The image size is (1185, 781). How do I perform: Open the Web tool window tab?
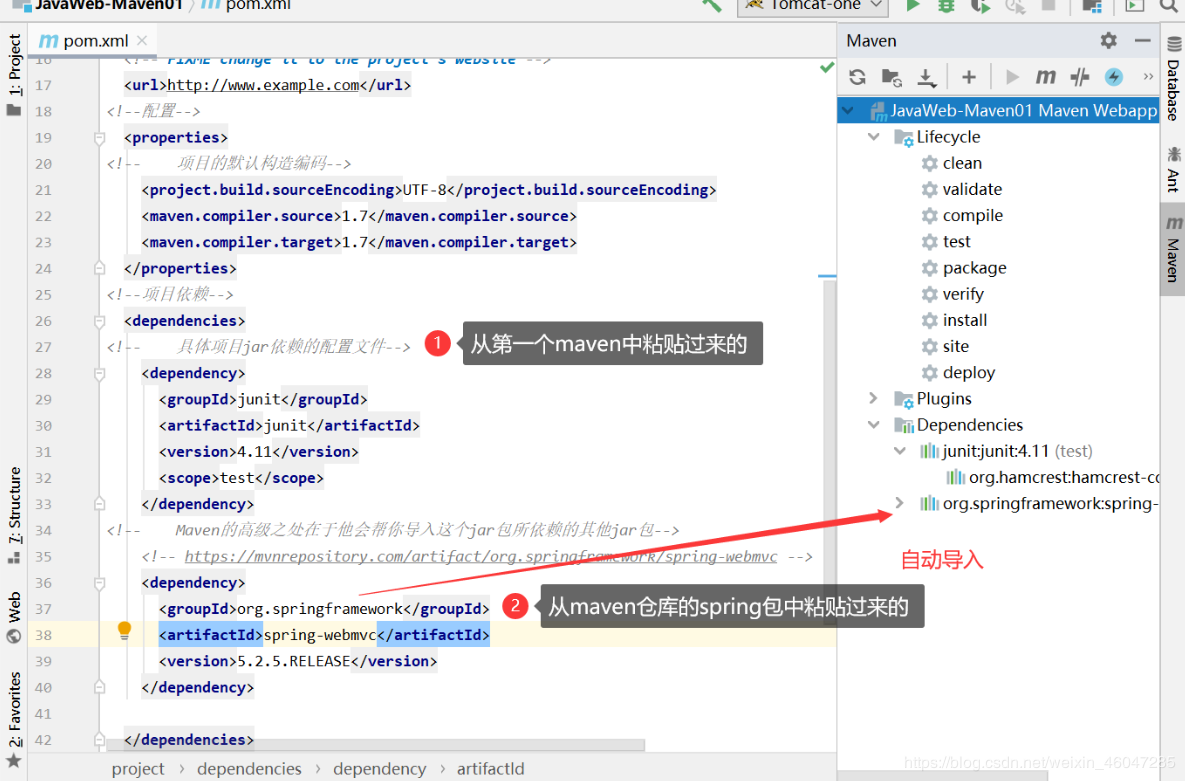point(14,617)
